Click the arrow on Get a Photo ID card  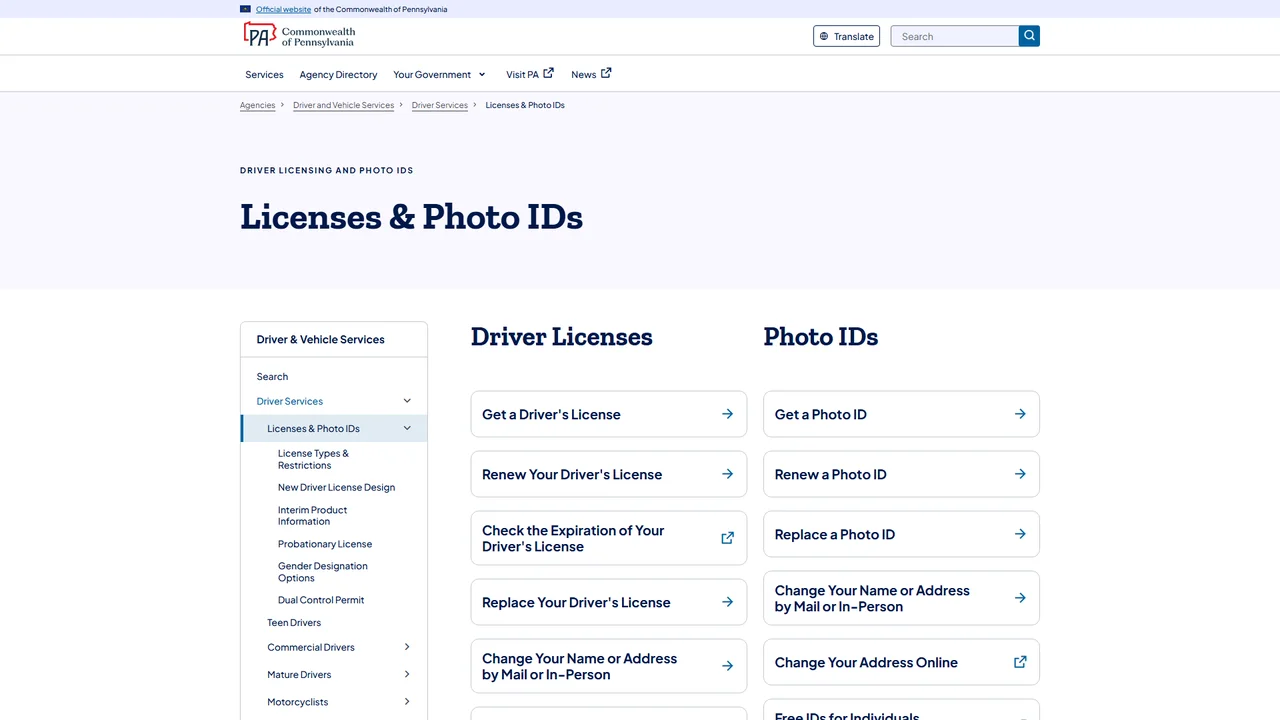(1020, 414)
